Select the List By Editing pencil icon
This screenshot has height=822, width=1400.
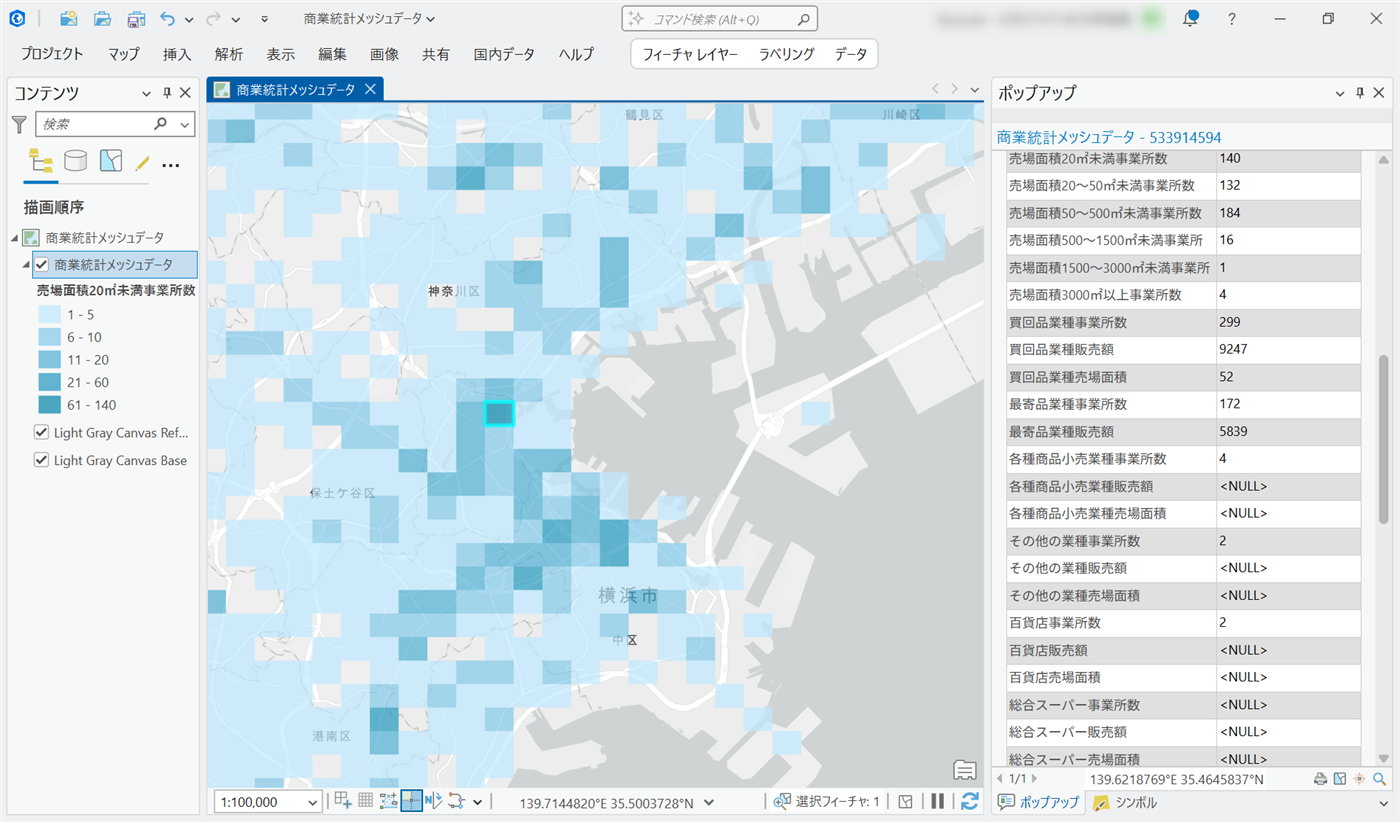click(142, 161)
